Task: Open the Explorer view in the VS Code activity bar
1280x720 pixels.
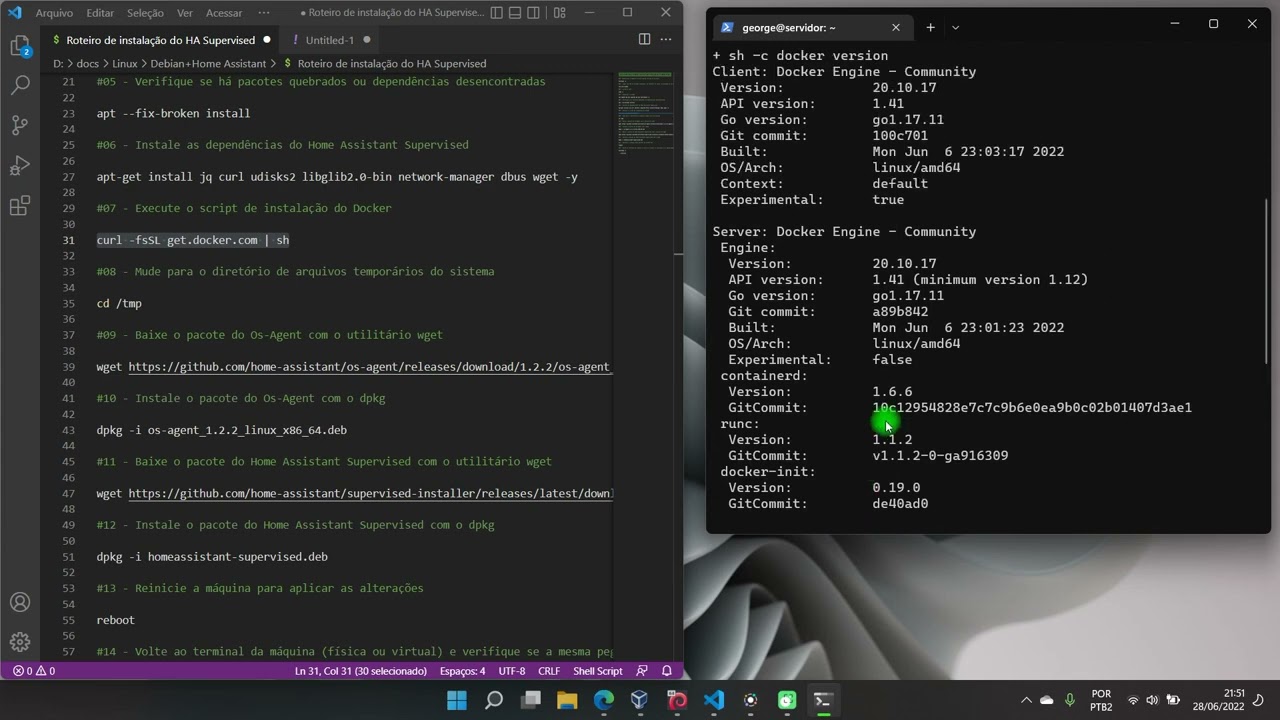Action: click(x=20, y=45)
